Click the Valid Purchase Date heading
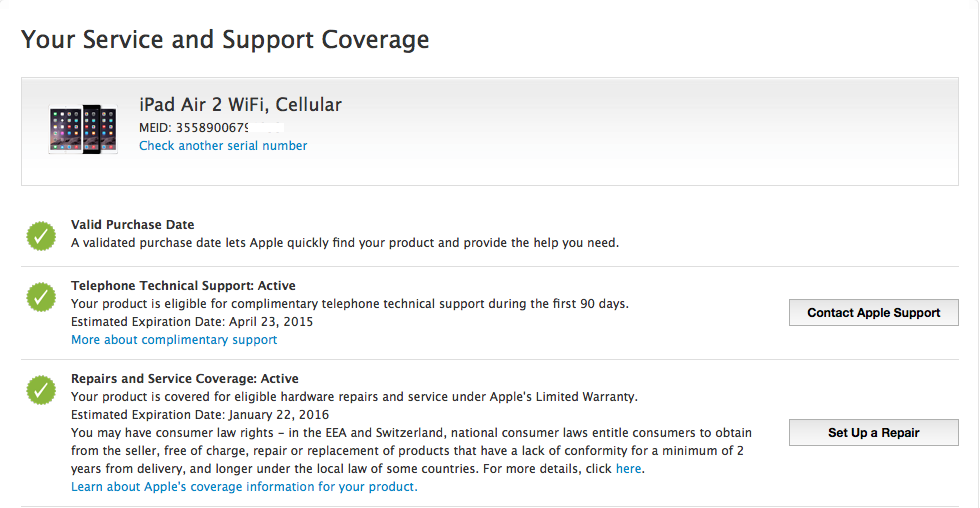 (132, 224)
